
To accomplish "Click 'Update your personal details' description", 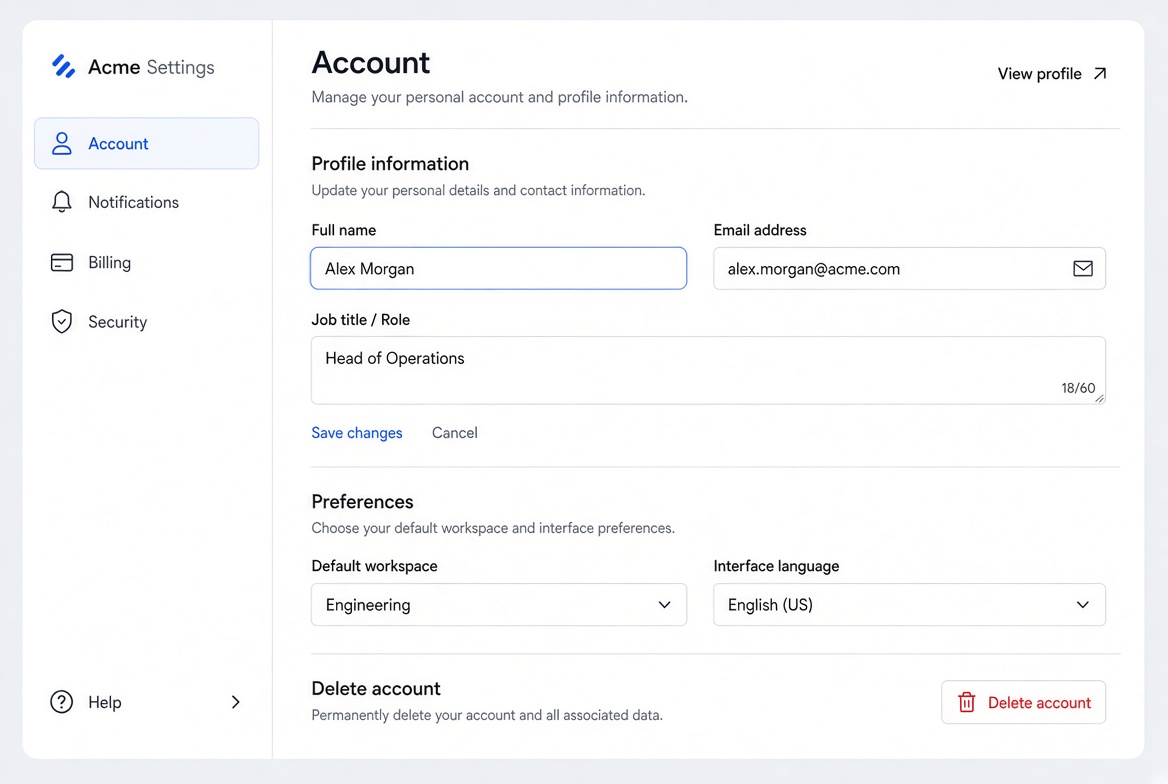I will 478,190.
